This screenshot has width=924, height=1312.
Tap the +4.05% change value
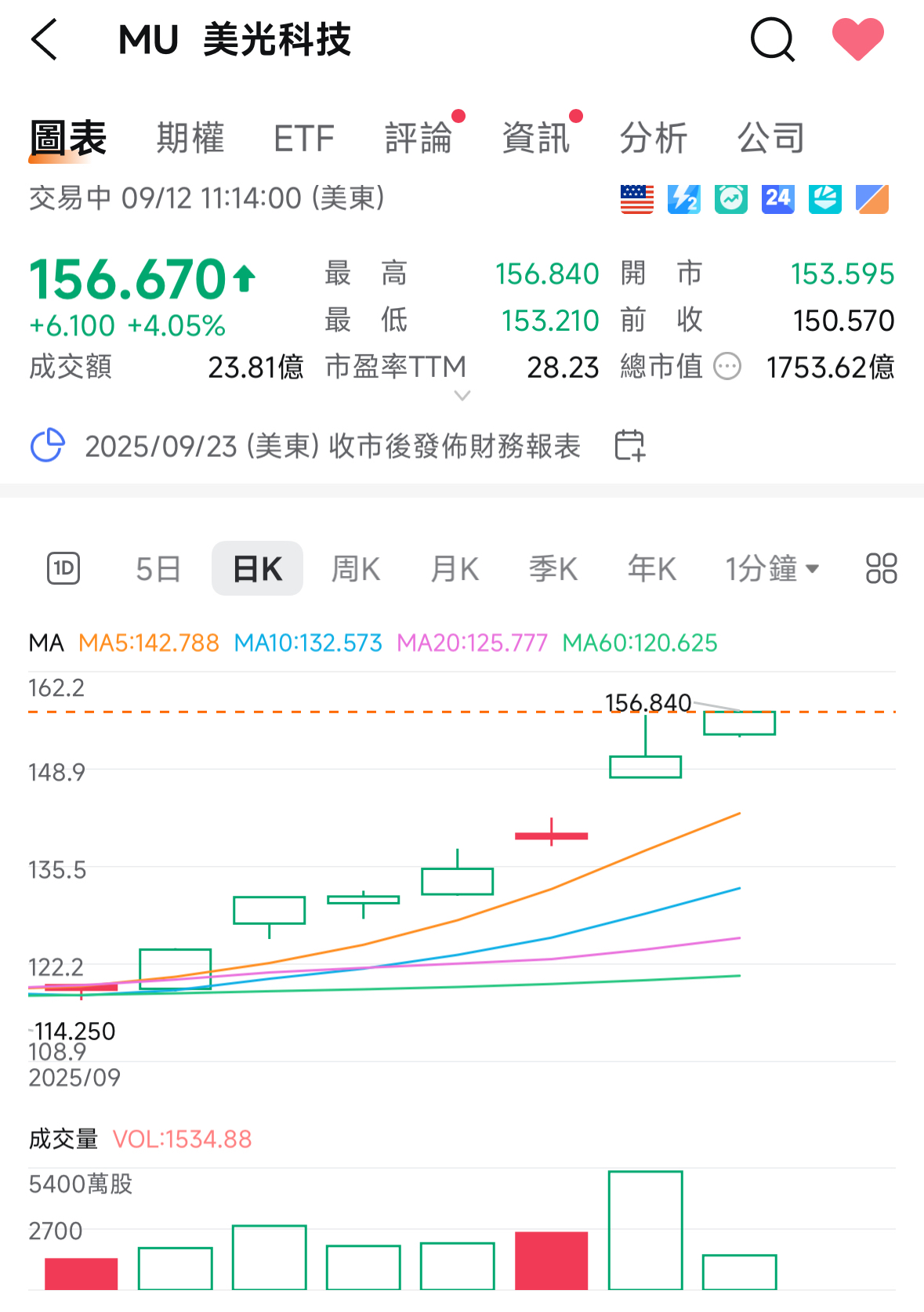tap(176, 325)
